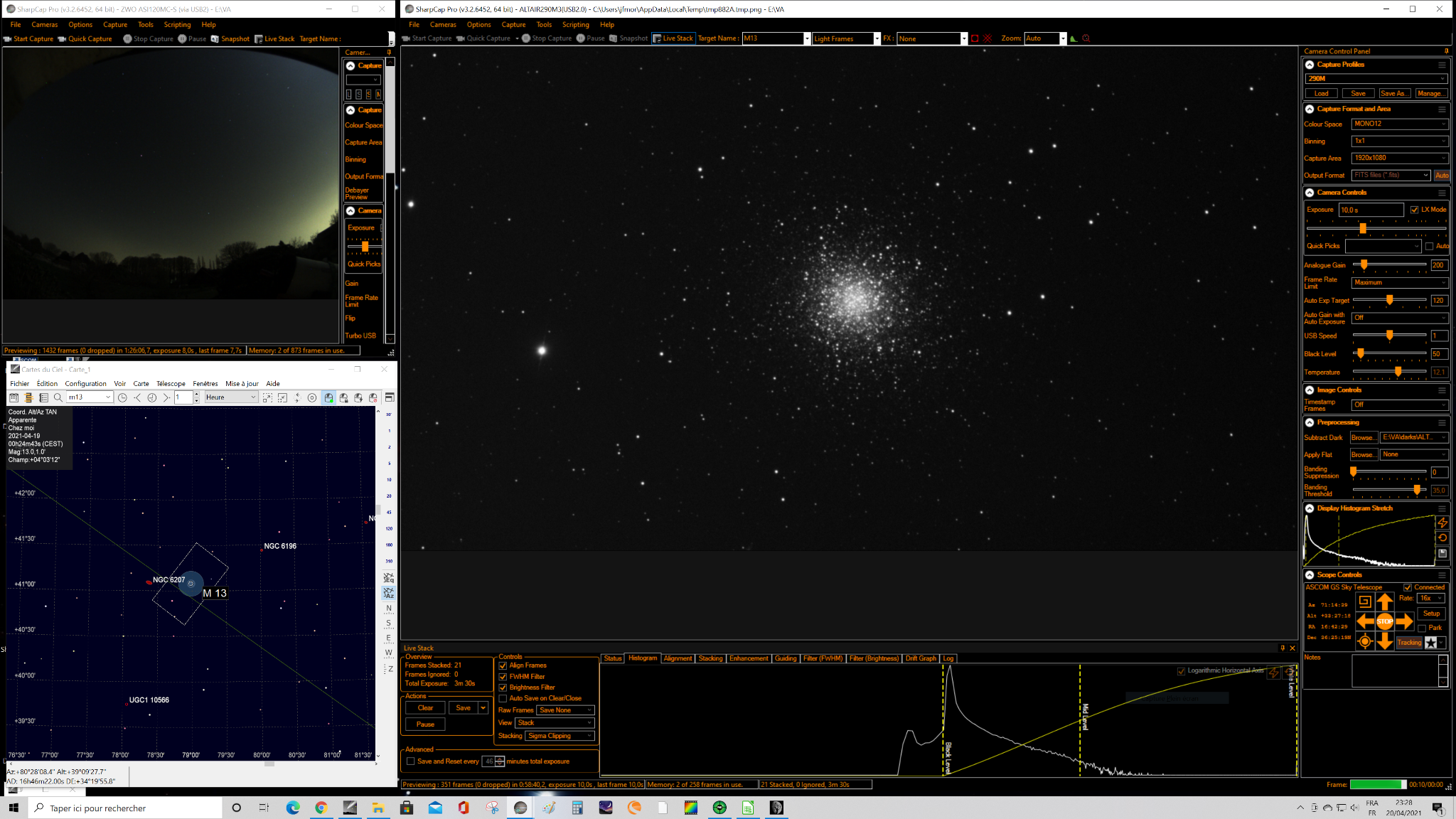Open the Colour Space MONO12 dropdown

click(x=1399, y=124)
